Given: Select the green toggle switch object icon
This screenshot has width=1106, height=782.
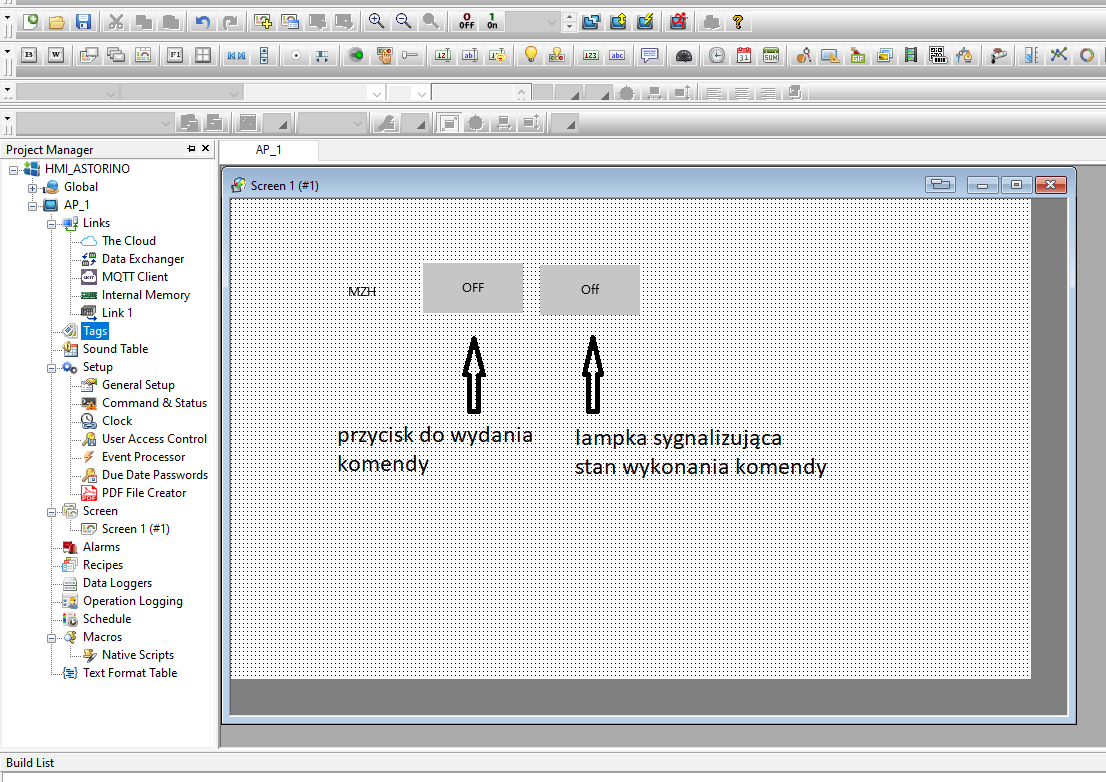Looking at the screenshot, I should click(356, 55).
